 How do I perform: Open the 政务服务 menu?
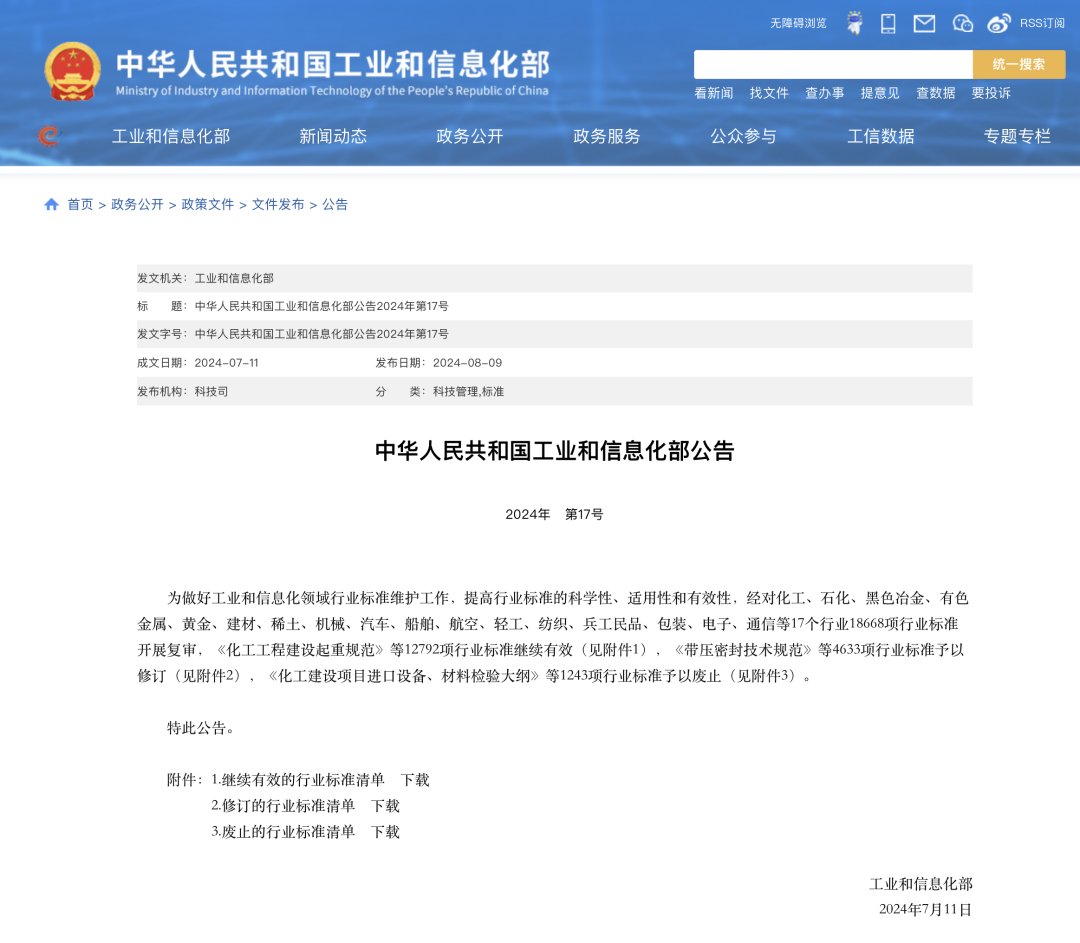point(605,136)
